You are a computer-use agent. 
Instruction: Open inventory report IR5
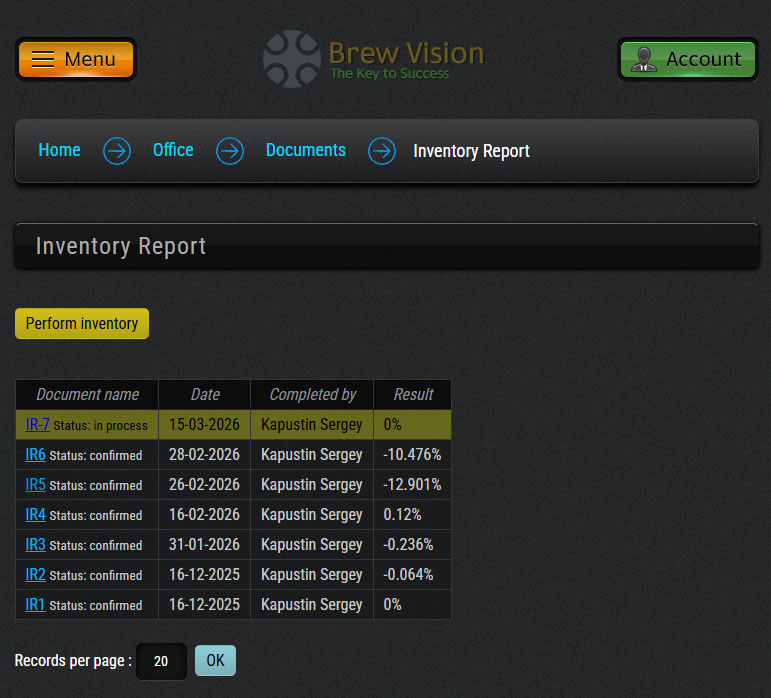click(x=35, y=485)
